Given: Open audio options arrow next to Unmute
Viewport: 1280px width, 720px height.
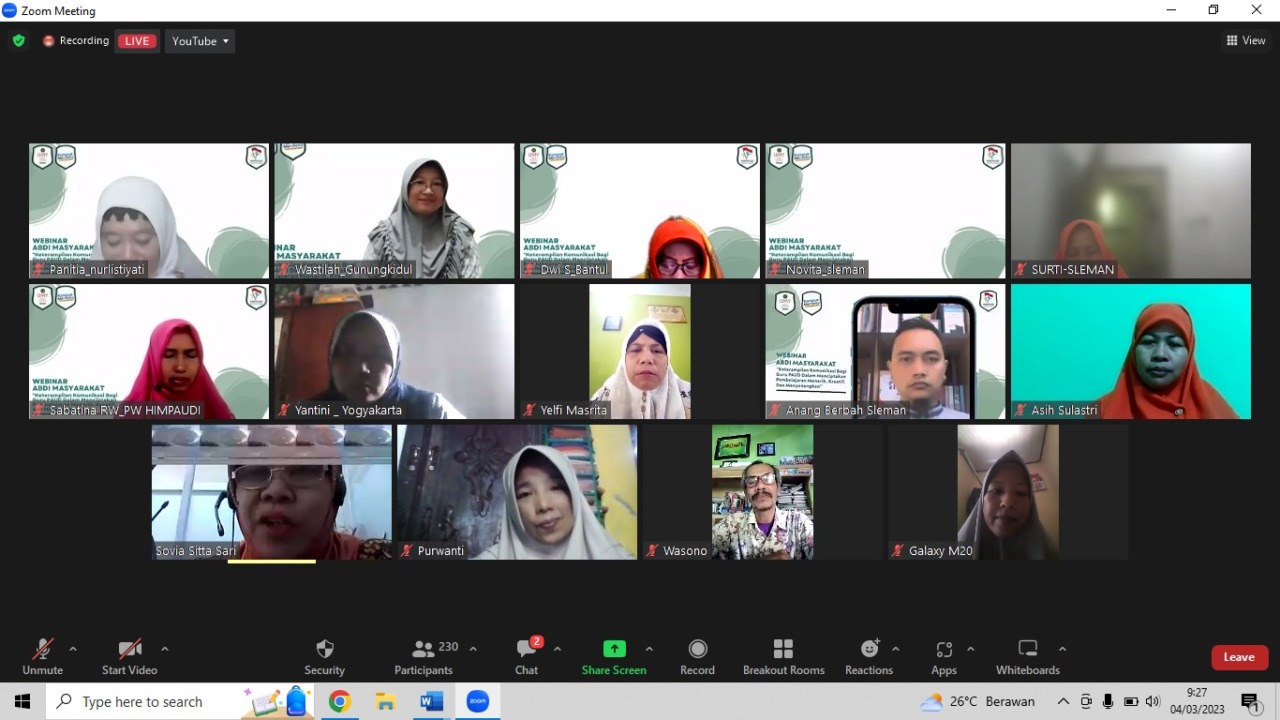Looking at the screenshot, I should click(72, 649).
